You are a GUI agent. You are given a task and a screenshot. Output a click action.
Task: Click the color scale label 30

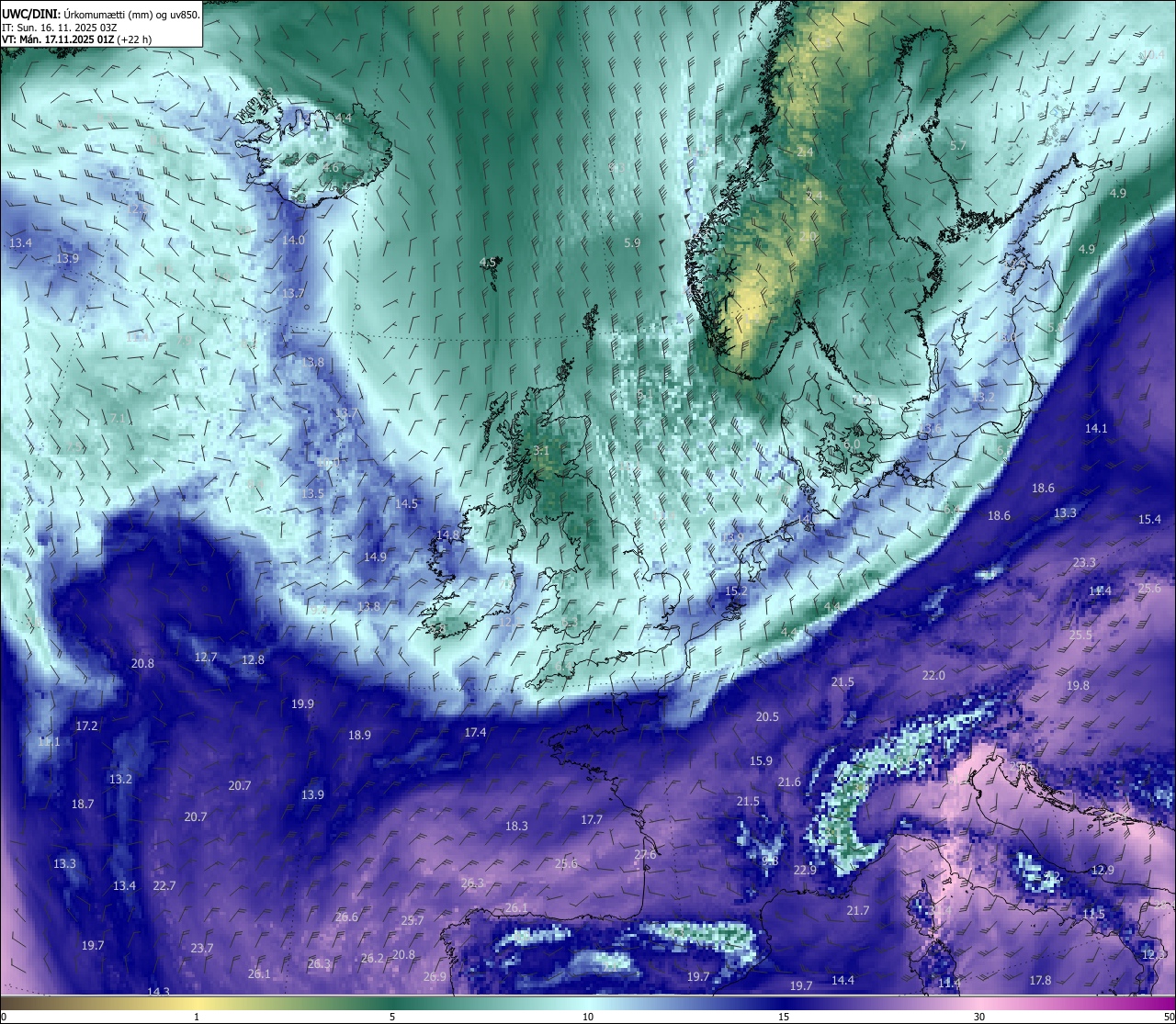tap(979, 1017)
